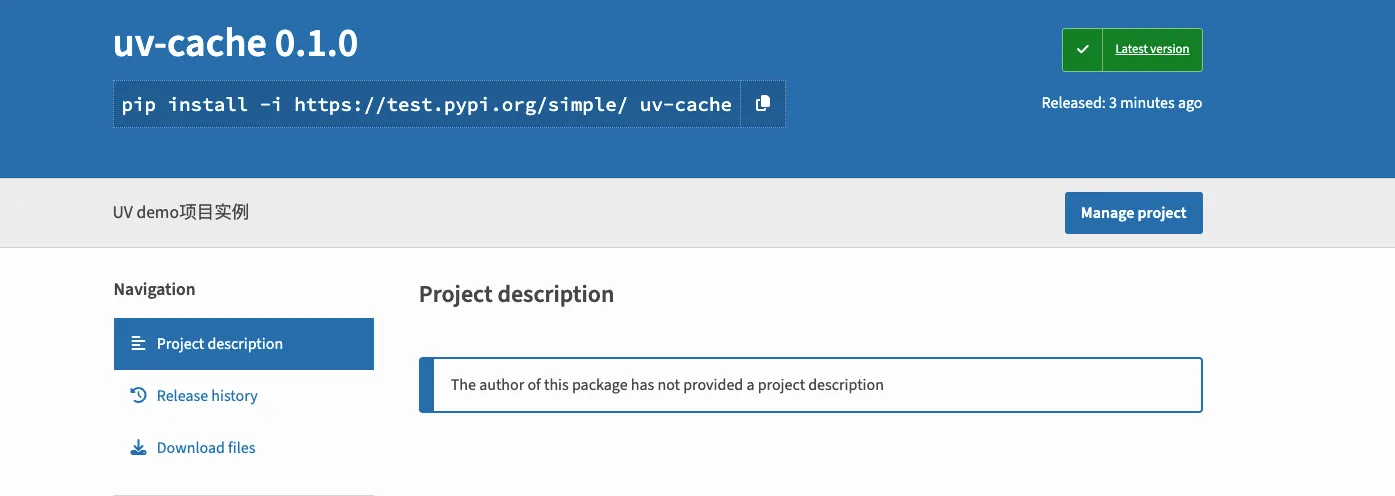Click 'uv-cache' package name ending the pip command
This screenshot has height=496, width=1395.
685,105
